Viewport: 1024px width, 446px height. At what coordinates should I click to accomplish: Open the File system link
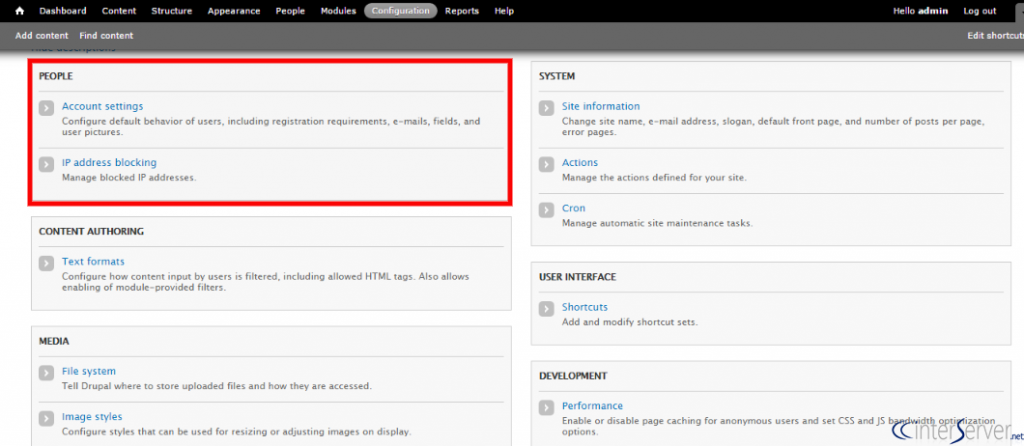click(x=89, y=371)
